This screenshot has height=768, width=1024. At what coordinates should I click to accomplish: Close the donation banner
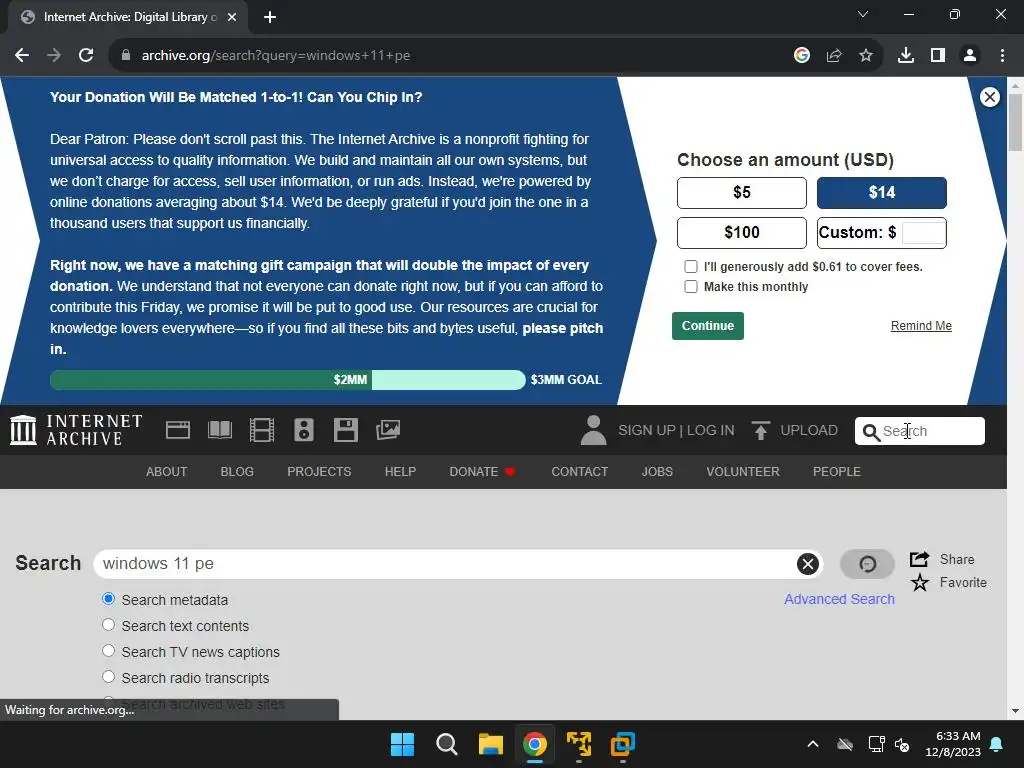tap(989, 97)
